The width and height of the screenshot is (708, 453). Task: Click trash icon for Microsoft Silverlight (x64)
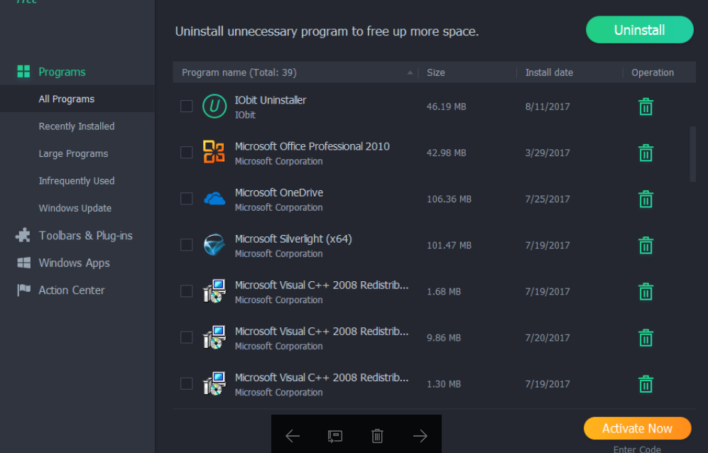[646, 245]
